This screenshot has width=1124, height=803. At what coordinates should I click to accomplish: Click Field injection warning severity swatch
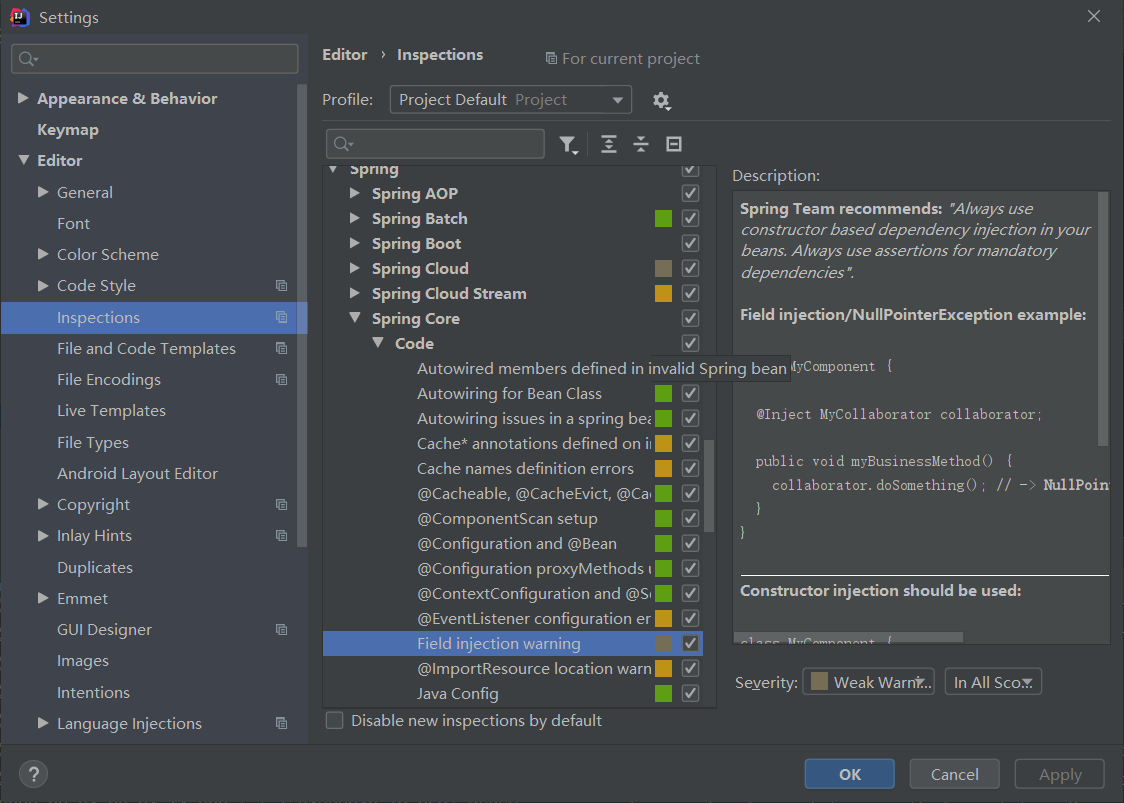[x=664, y=644]
